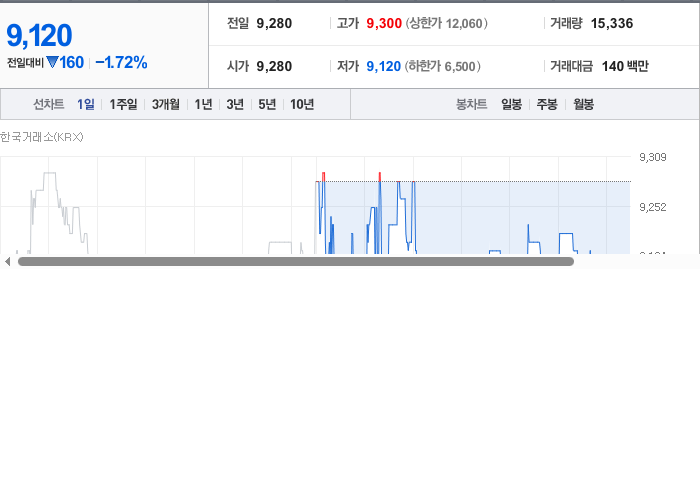The image size is (700, 490).
Task: Click the 저가 value 9,120
Action: pyautogui.click(x=383, y=66)
